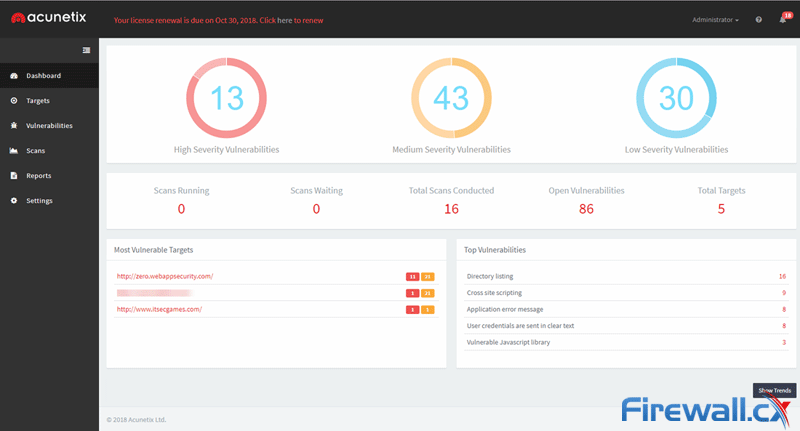800x431 pixels.
Task: Click Total Targets value 5
Action: click(721, 209)
